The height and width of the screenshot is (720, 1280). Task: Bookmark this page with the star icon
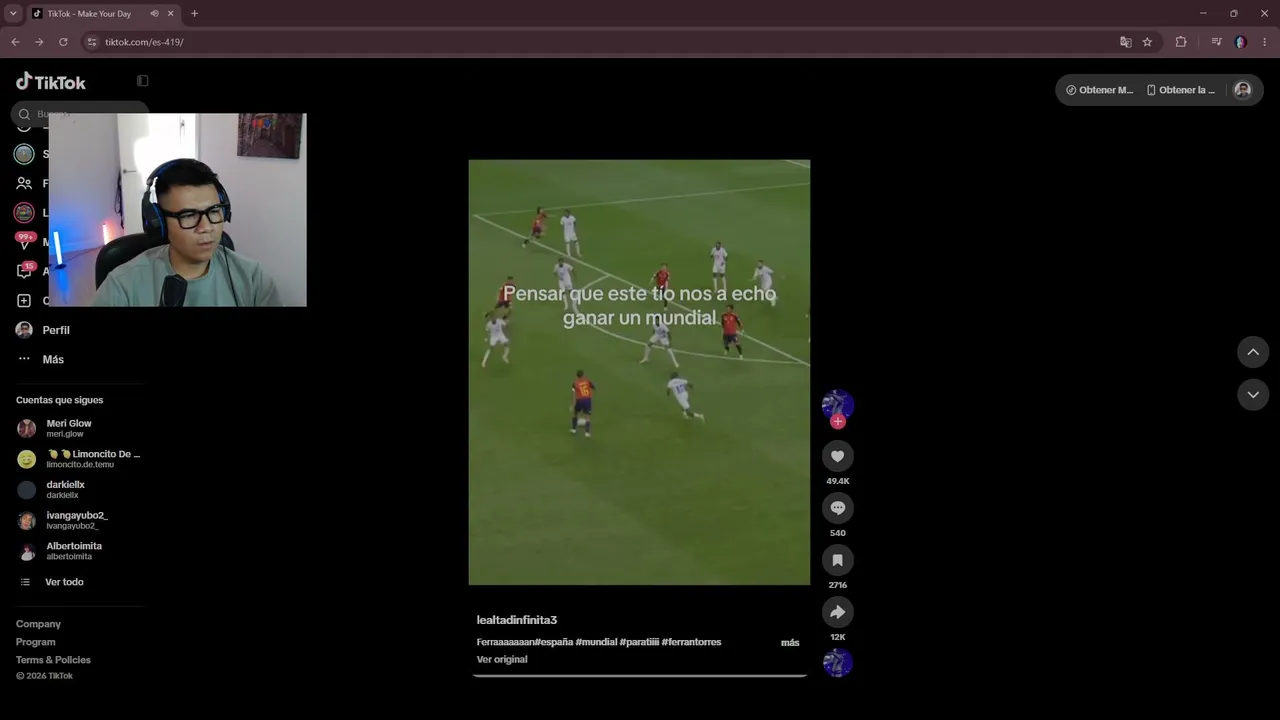(x=1147, y=42)
